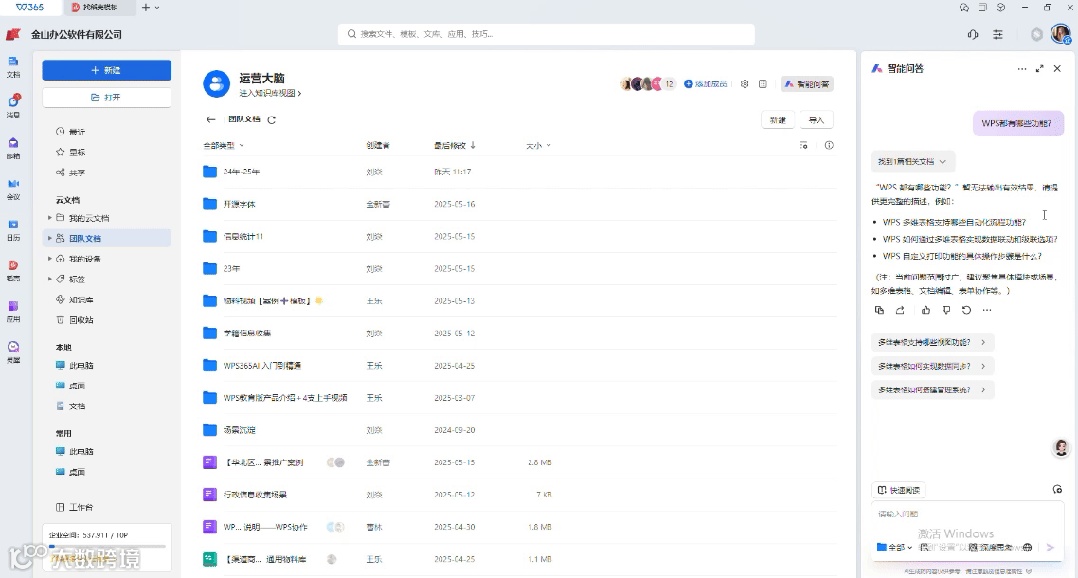Regenerate the AI answer
Viewport: 1078px width, 578px height.
[x=967, y=310]
